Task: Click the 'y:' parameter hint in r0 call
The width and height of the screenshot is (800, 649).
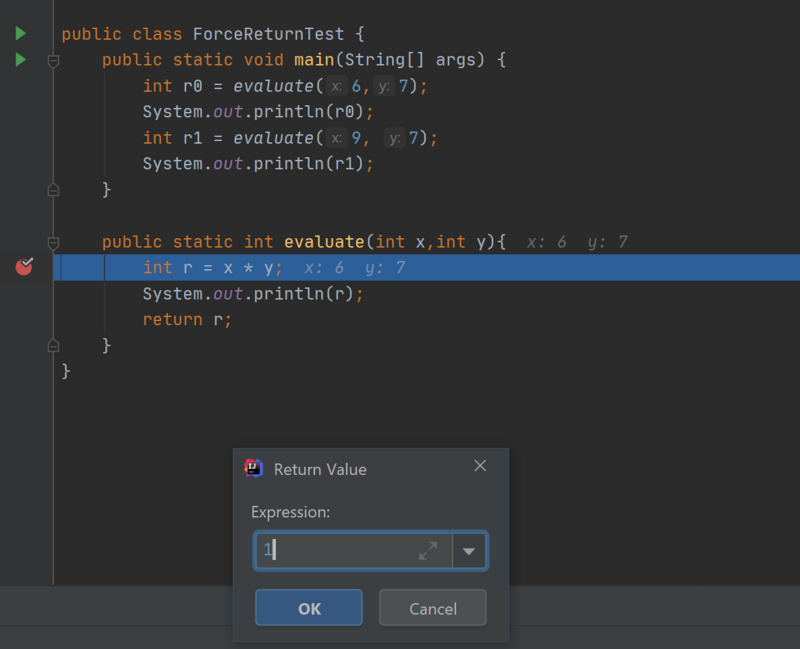Action: (384, 86)
